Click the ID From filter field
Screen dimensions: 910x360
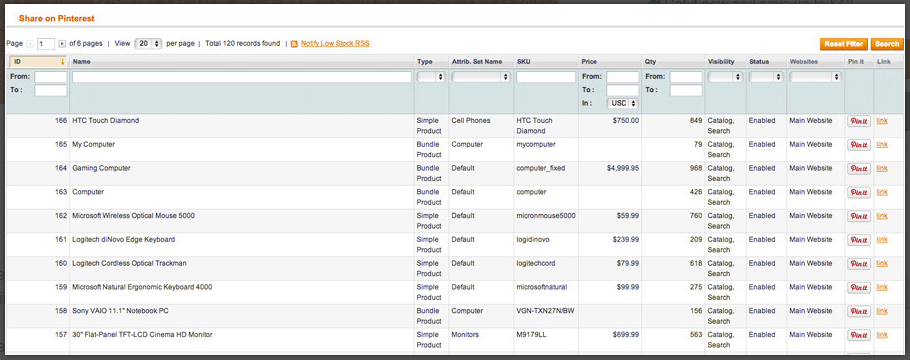50,77
